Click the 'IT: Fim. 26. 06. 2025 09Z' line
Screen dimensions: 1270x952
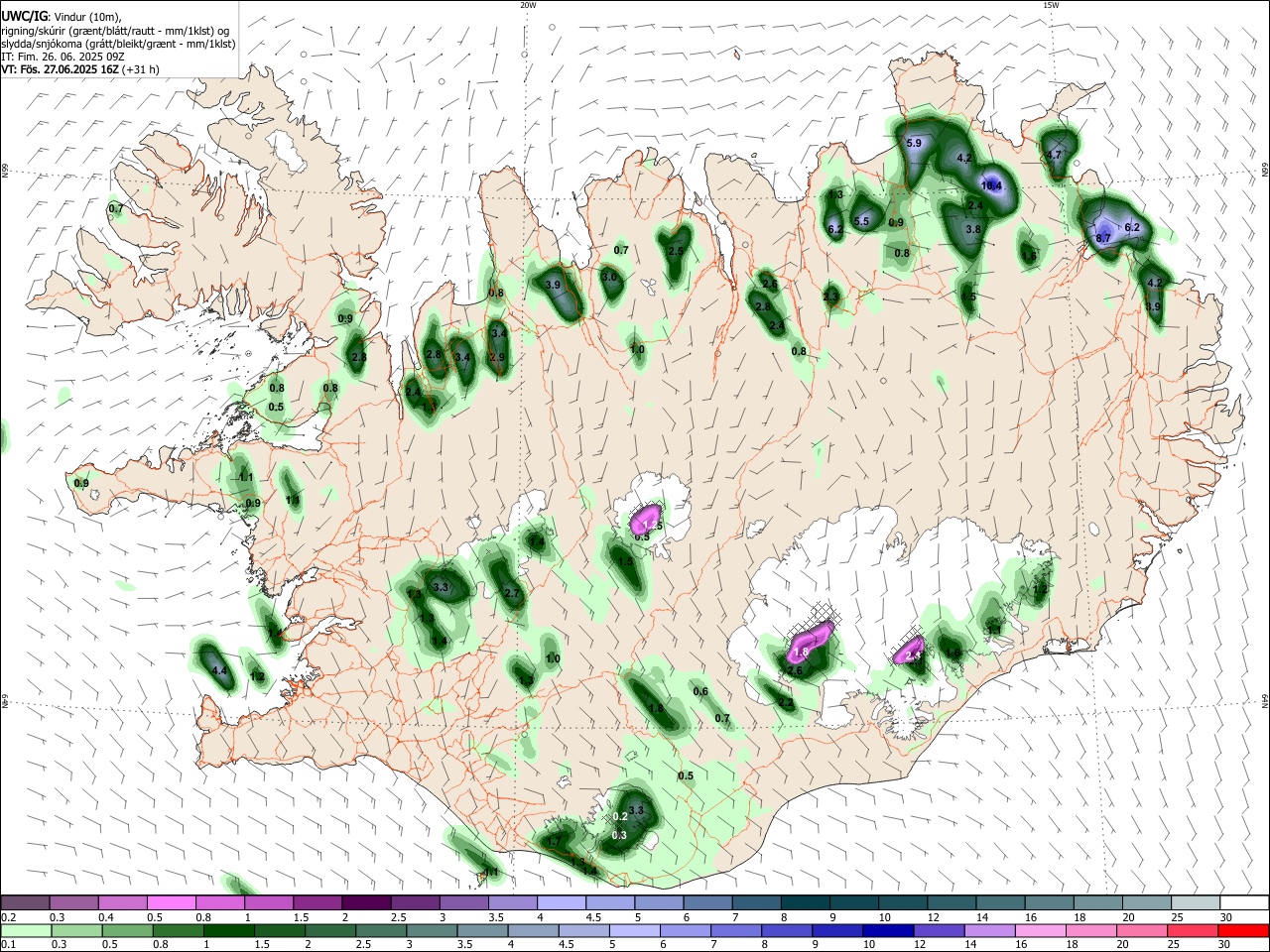point(62,57)
